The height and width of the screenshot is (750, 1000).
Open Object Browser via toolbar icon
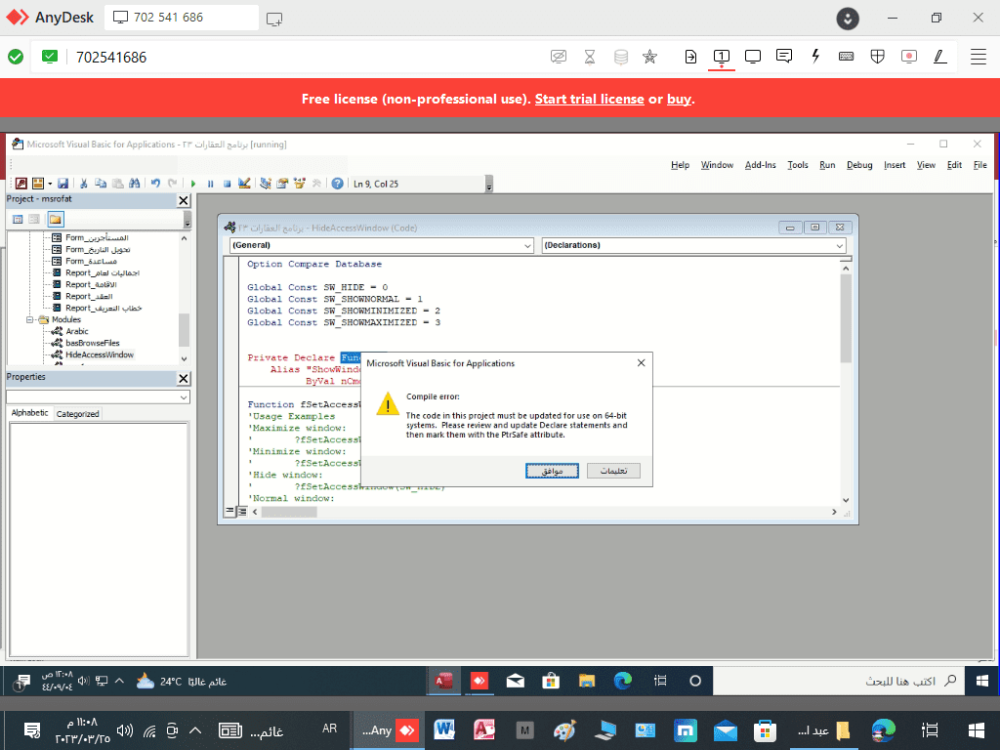coord(300,184)
